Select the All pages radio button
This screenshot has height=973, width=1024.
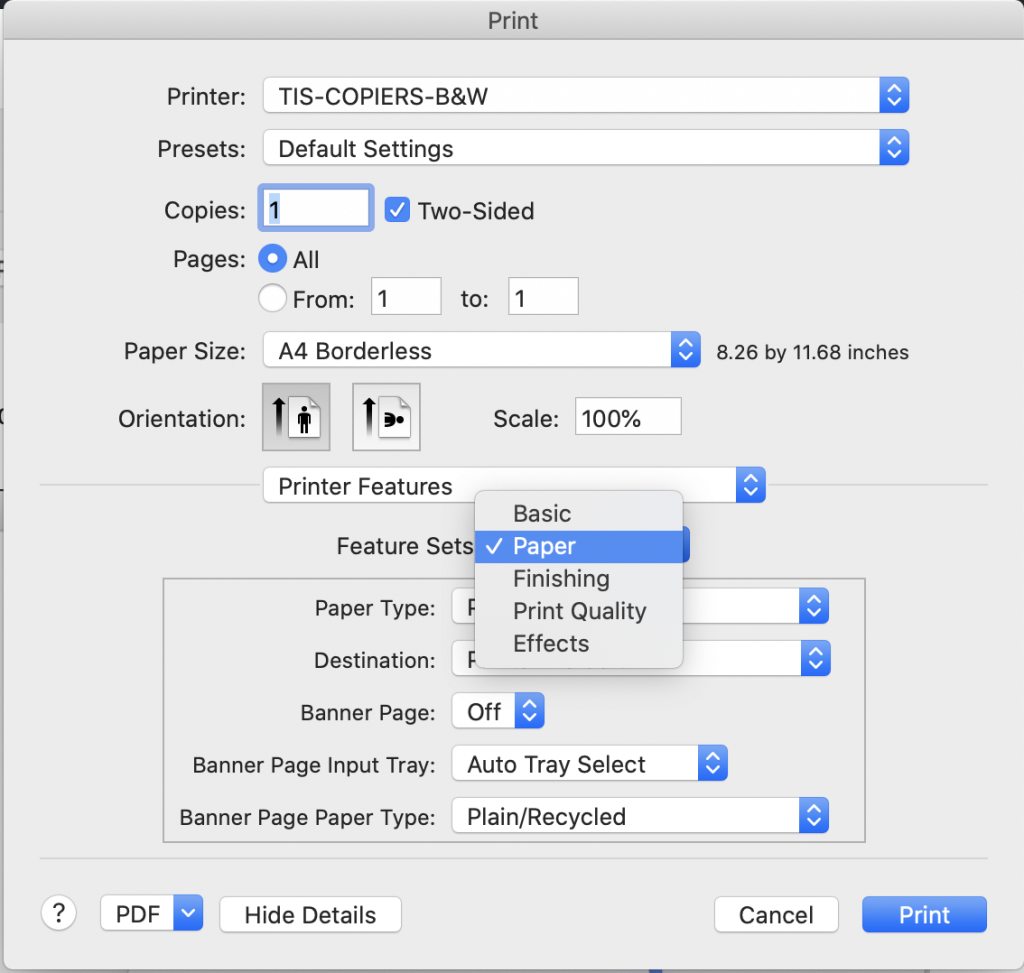coord(272,259)
